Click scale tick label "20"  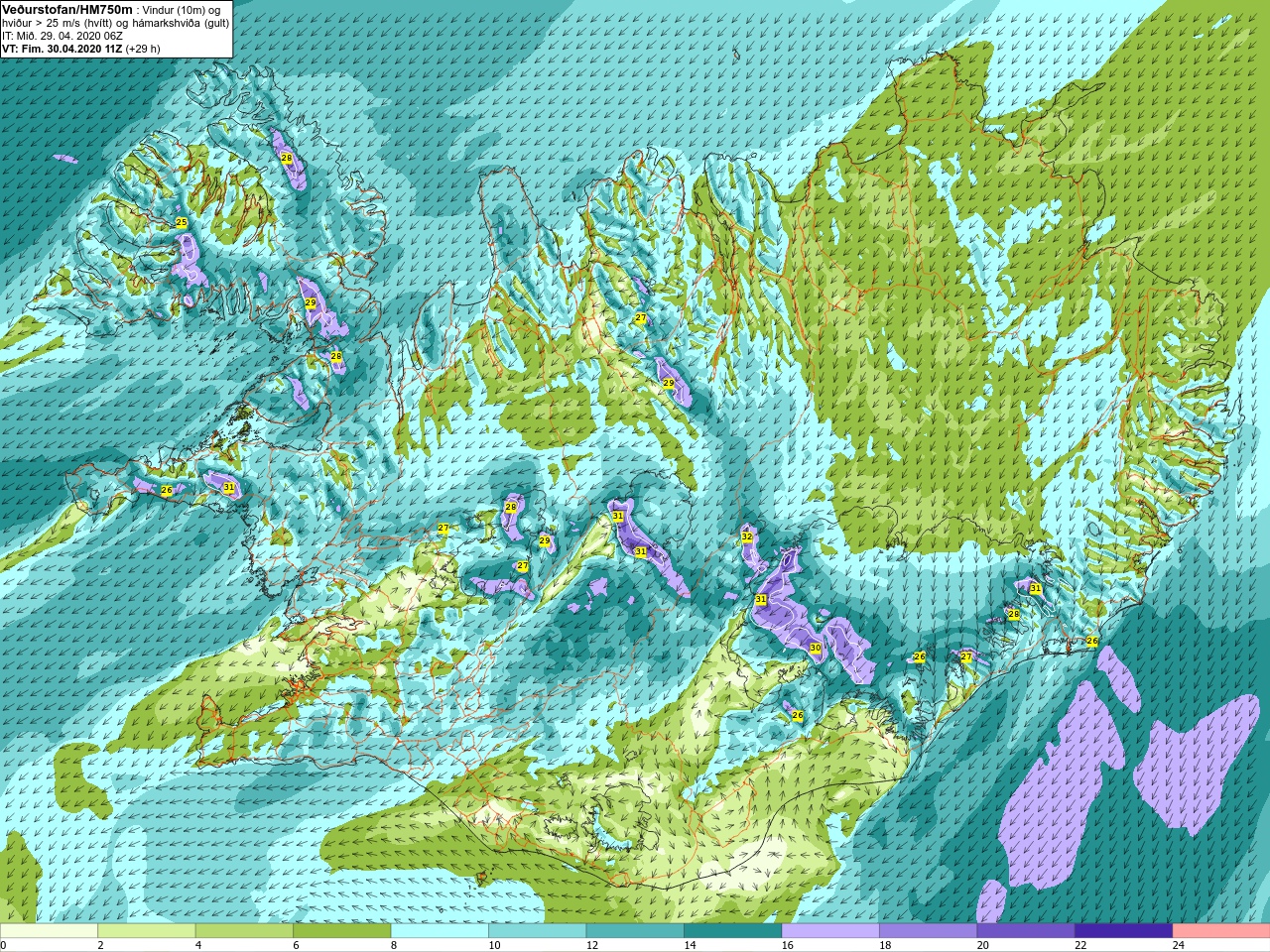983,945
